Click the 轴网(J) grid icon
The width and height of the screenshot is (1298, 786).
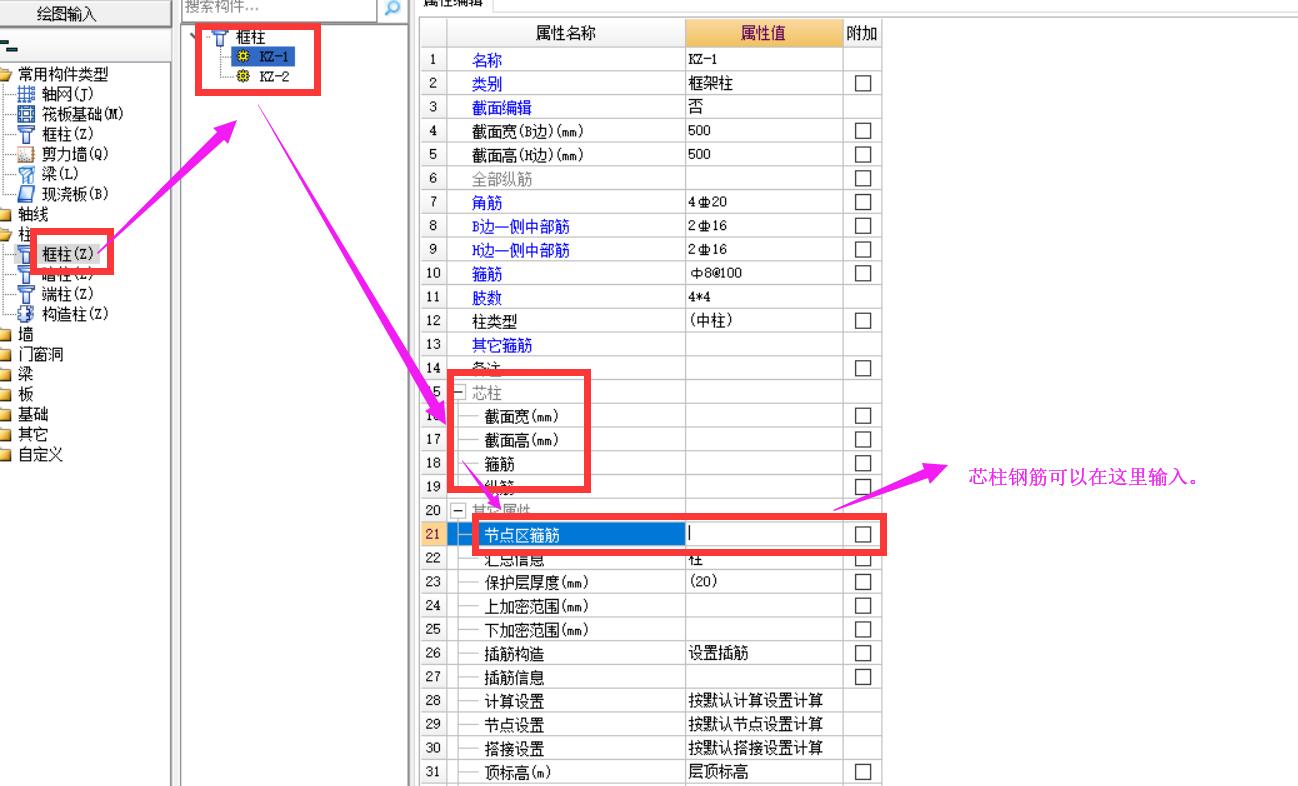[x=26, y=94]
